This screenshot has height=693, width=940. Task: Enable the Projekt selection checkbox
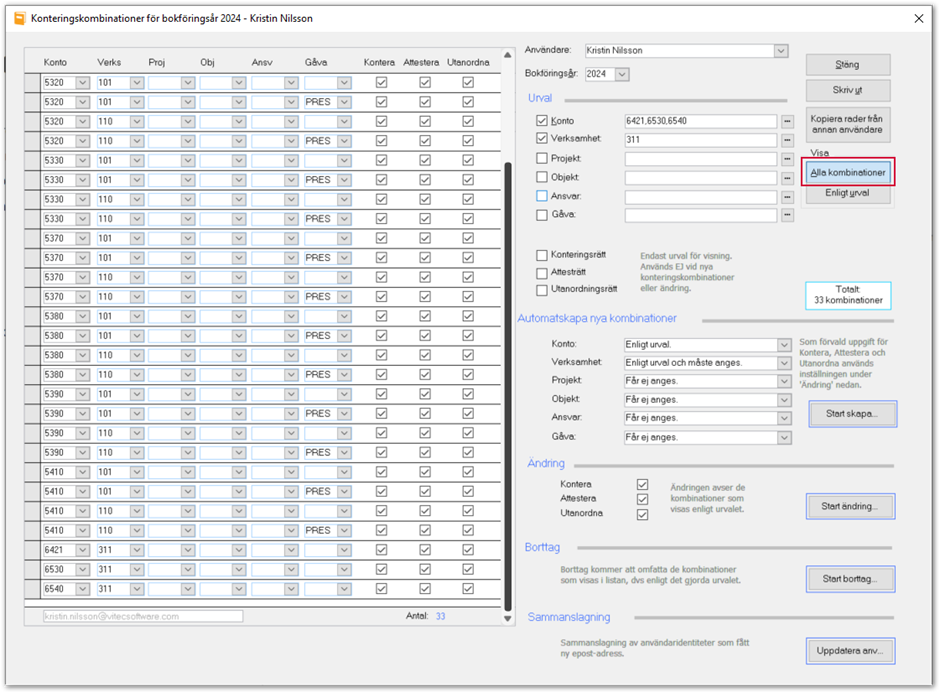542,159
